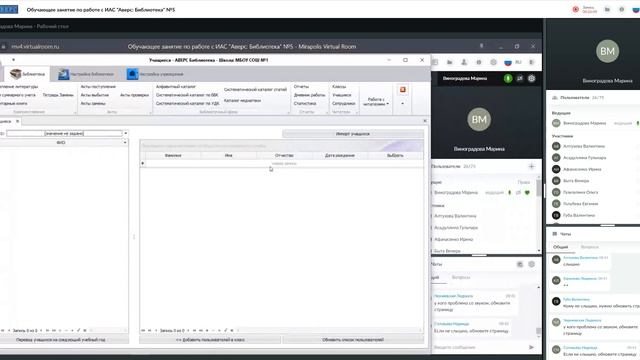
Task: Click the inner chat scrollbar
Action: (x=538, y=331)
